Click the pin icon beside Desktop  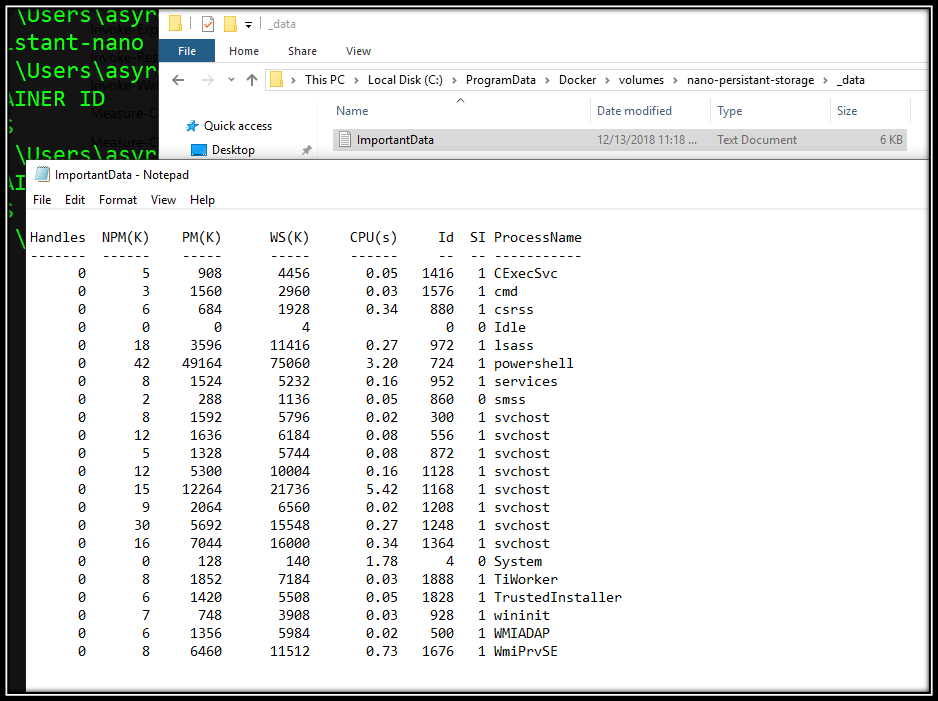[x=306, y=150]
